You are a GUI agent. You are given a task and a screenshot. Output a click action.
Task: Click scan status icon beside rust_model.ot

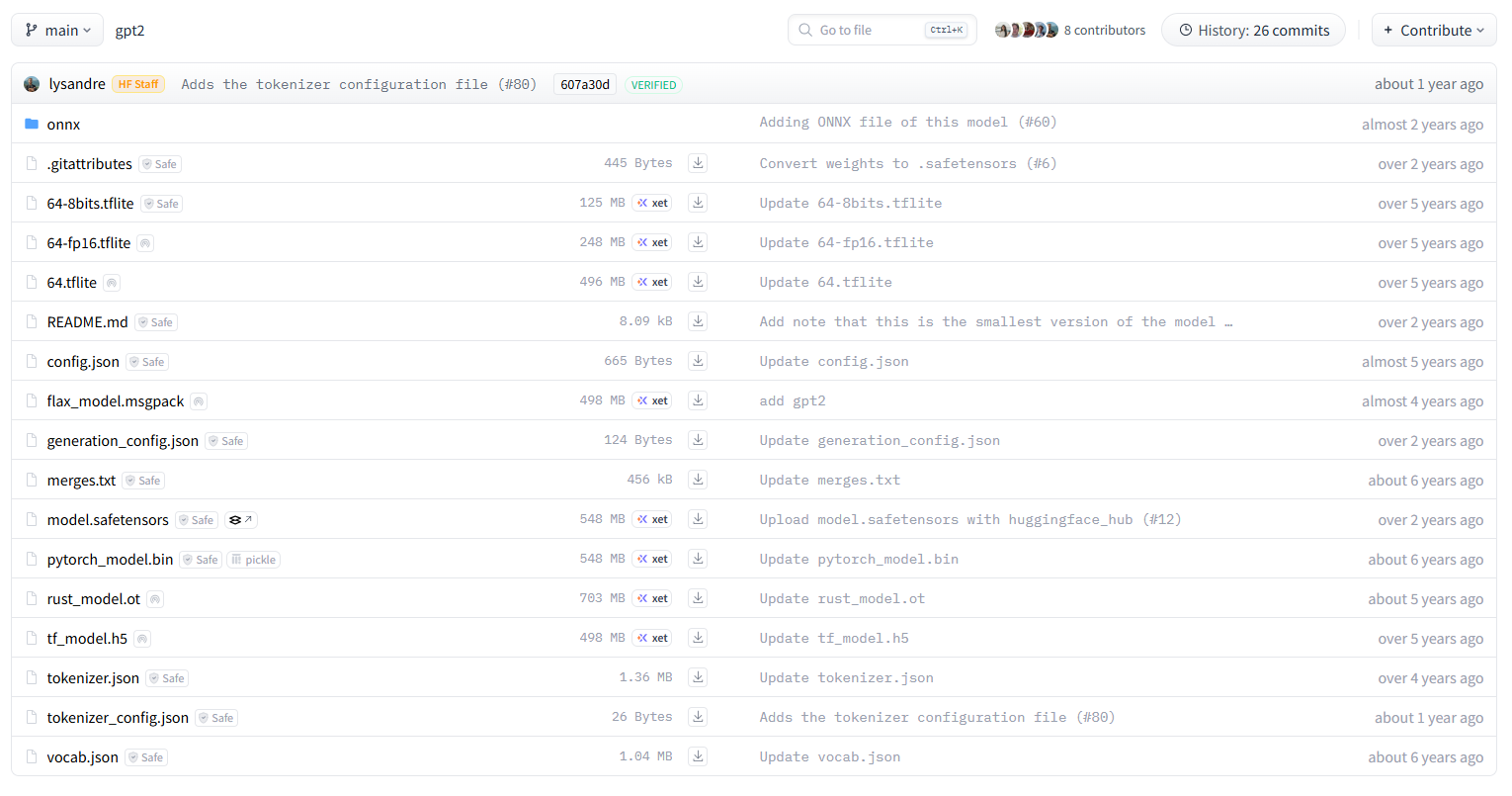tap(155, 599)
